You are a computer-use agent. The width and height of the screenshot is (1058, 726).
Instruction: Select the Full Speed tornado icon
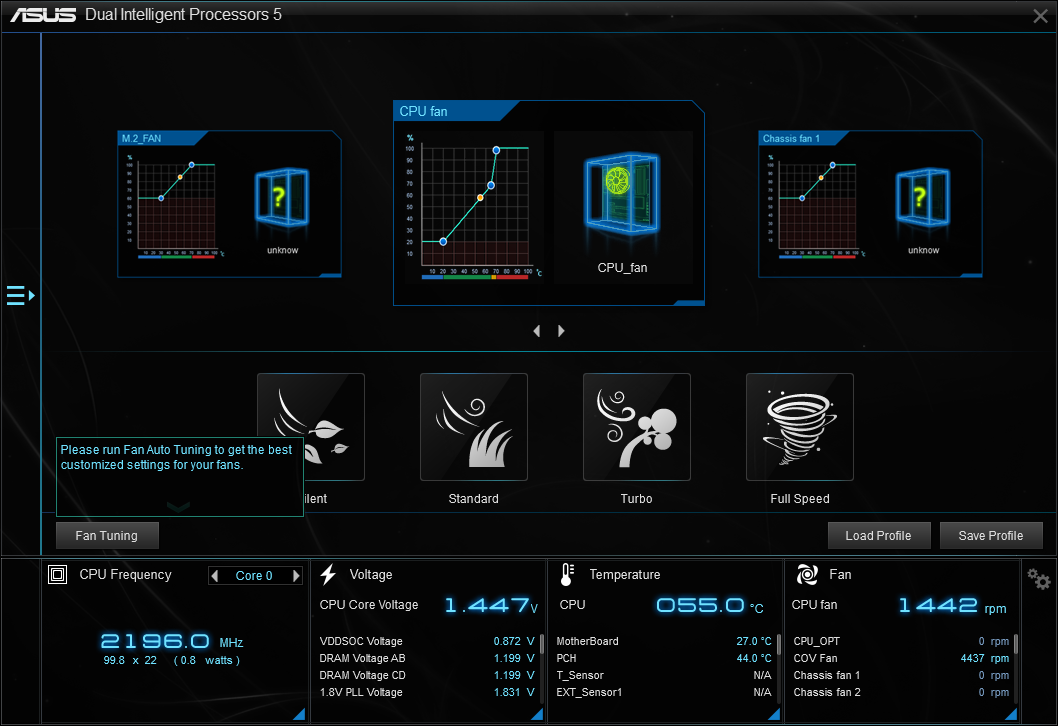click(x=800, y=427)
